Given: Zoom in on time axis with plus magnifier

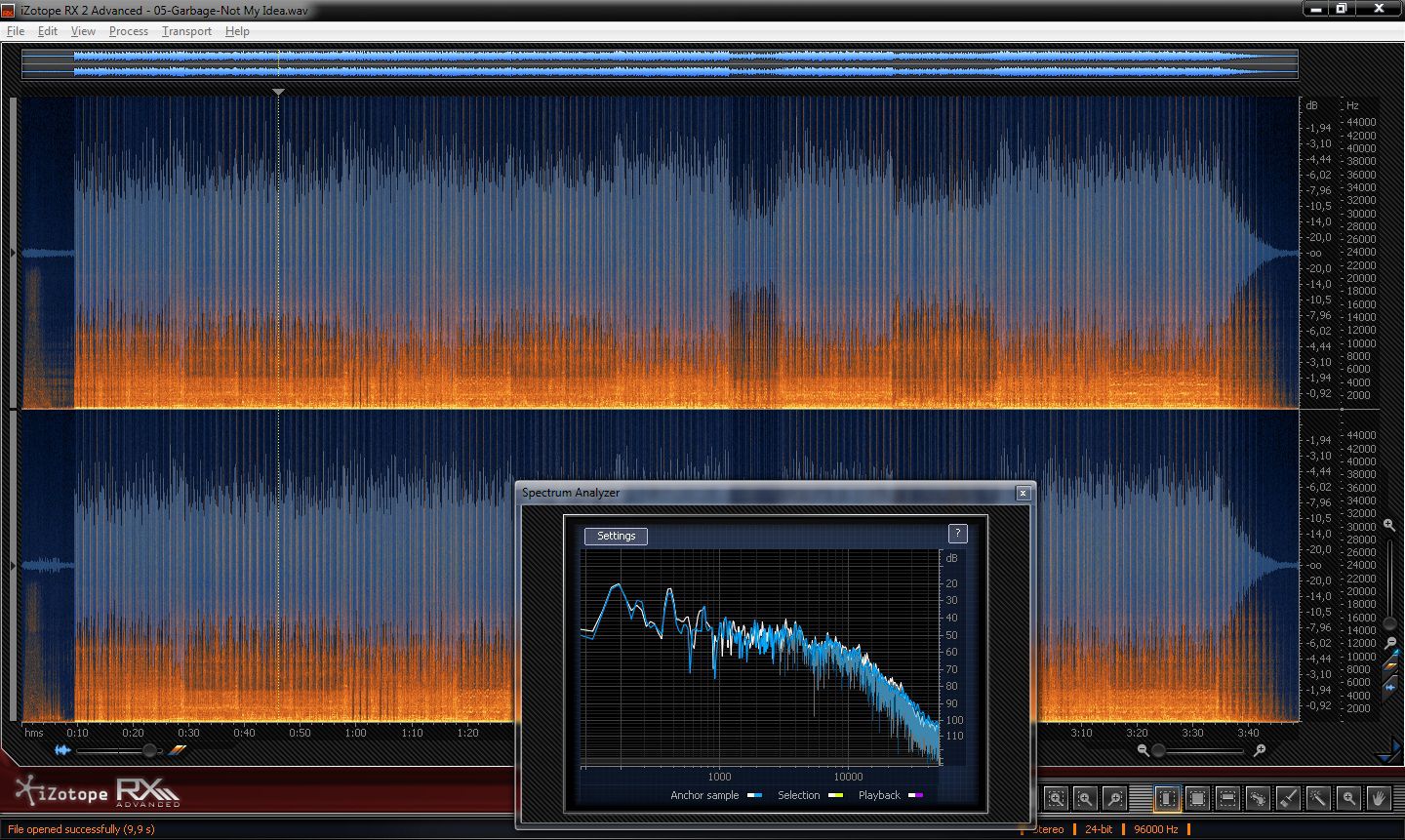Looking at the screenshot, I should pos(1260,750).
